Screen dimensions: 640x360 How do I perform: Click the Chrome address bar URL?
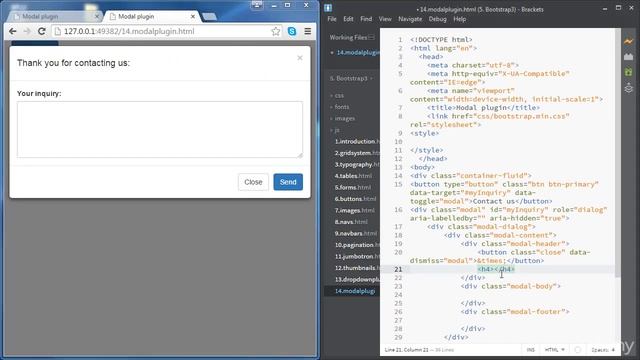129,31
